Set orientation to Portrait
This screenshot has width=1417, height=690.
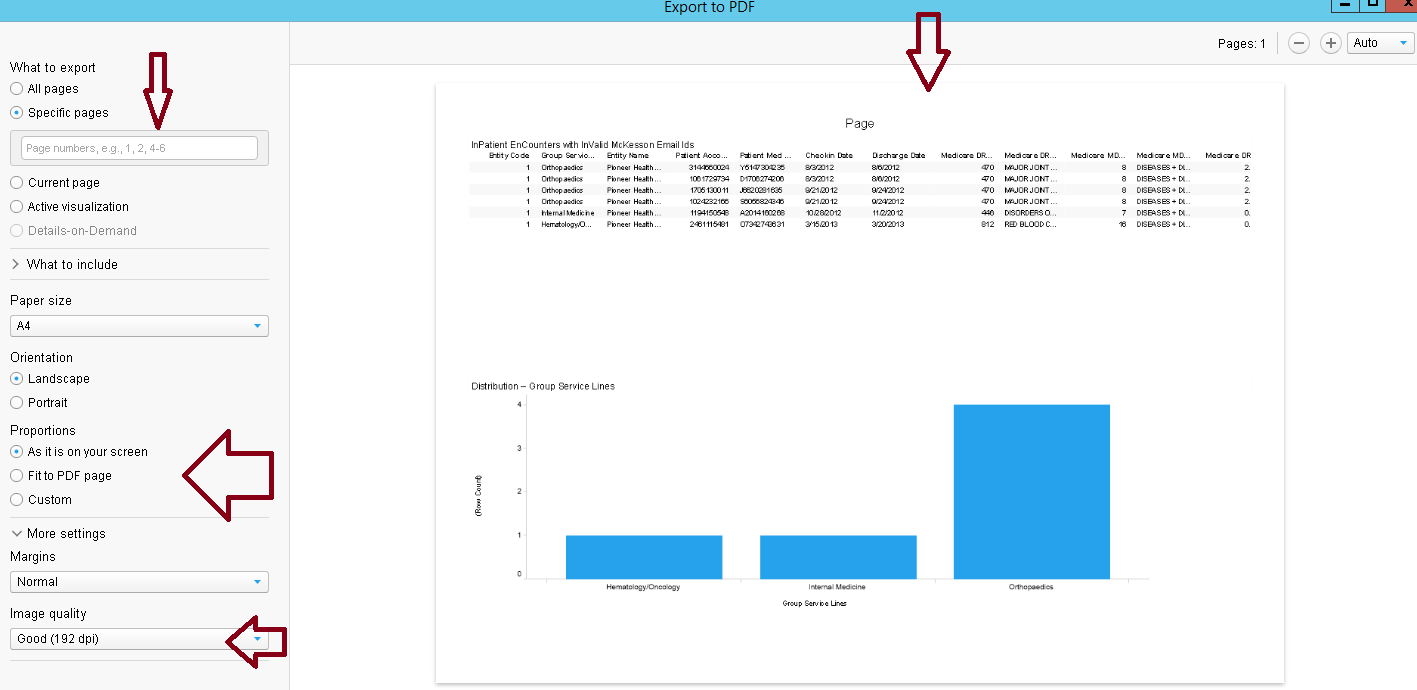coord(17,403)
